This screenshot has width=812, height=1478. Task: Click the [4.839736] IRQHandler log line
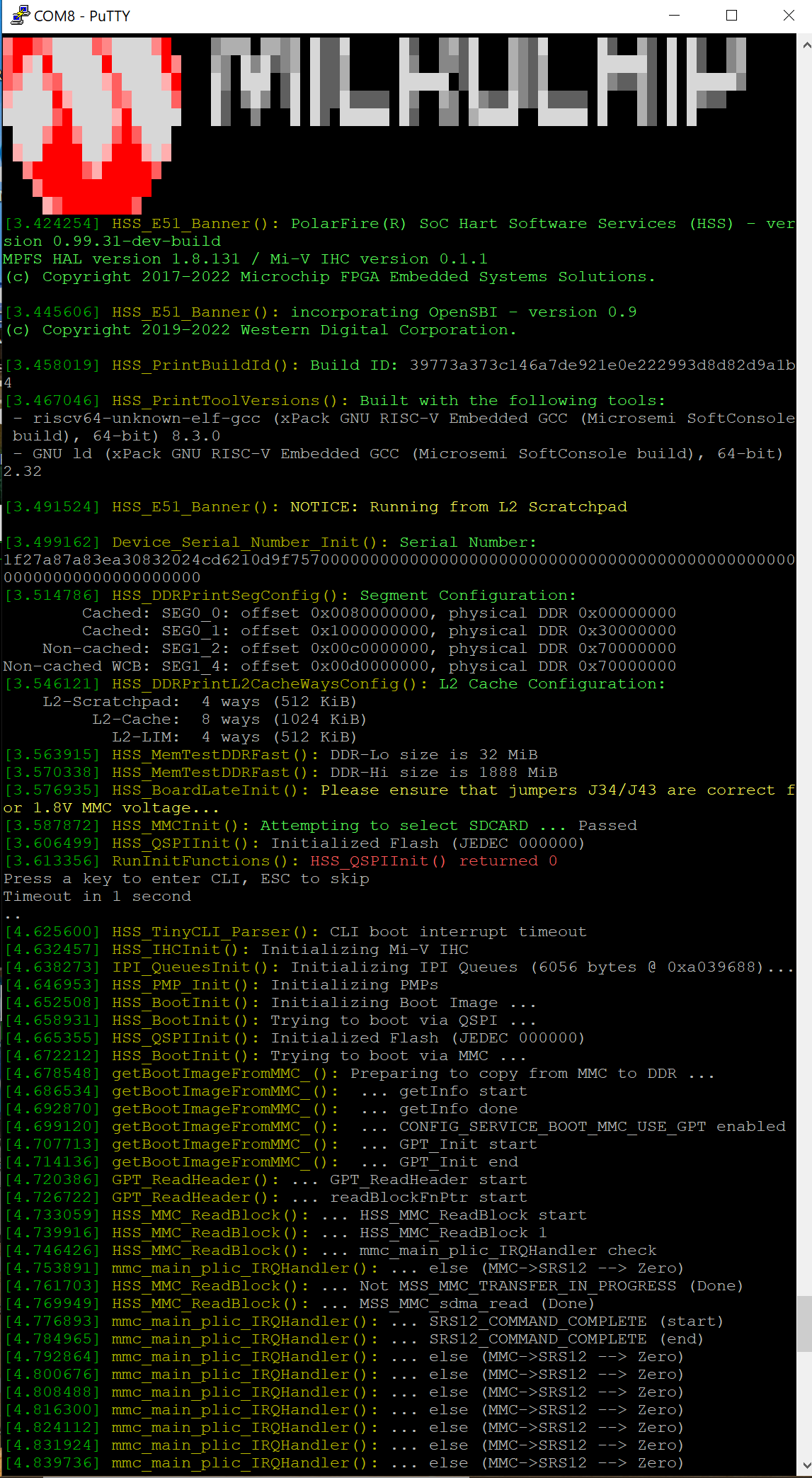point(343,1462)
